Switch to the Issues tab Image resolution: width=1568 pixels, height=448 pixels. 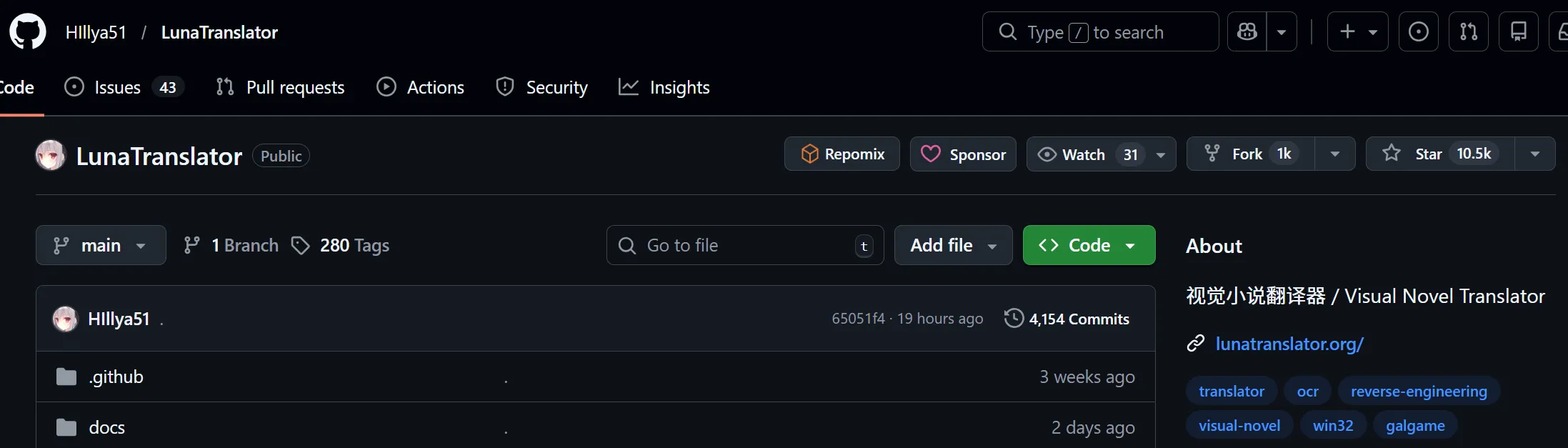(118, 88)
